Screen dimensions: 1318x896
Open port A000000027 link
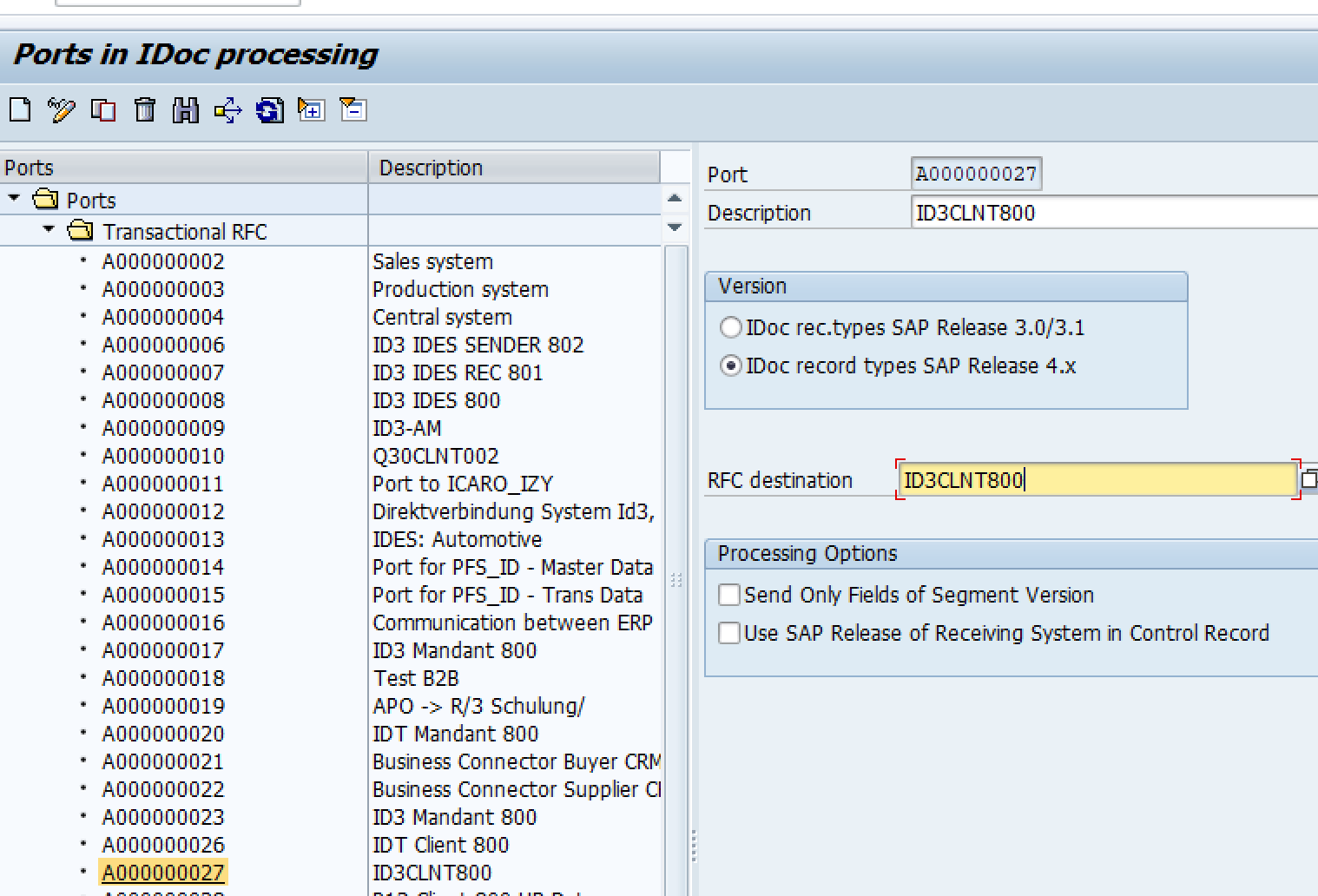[x=163, y=873]
